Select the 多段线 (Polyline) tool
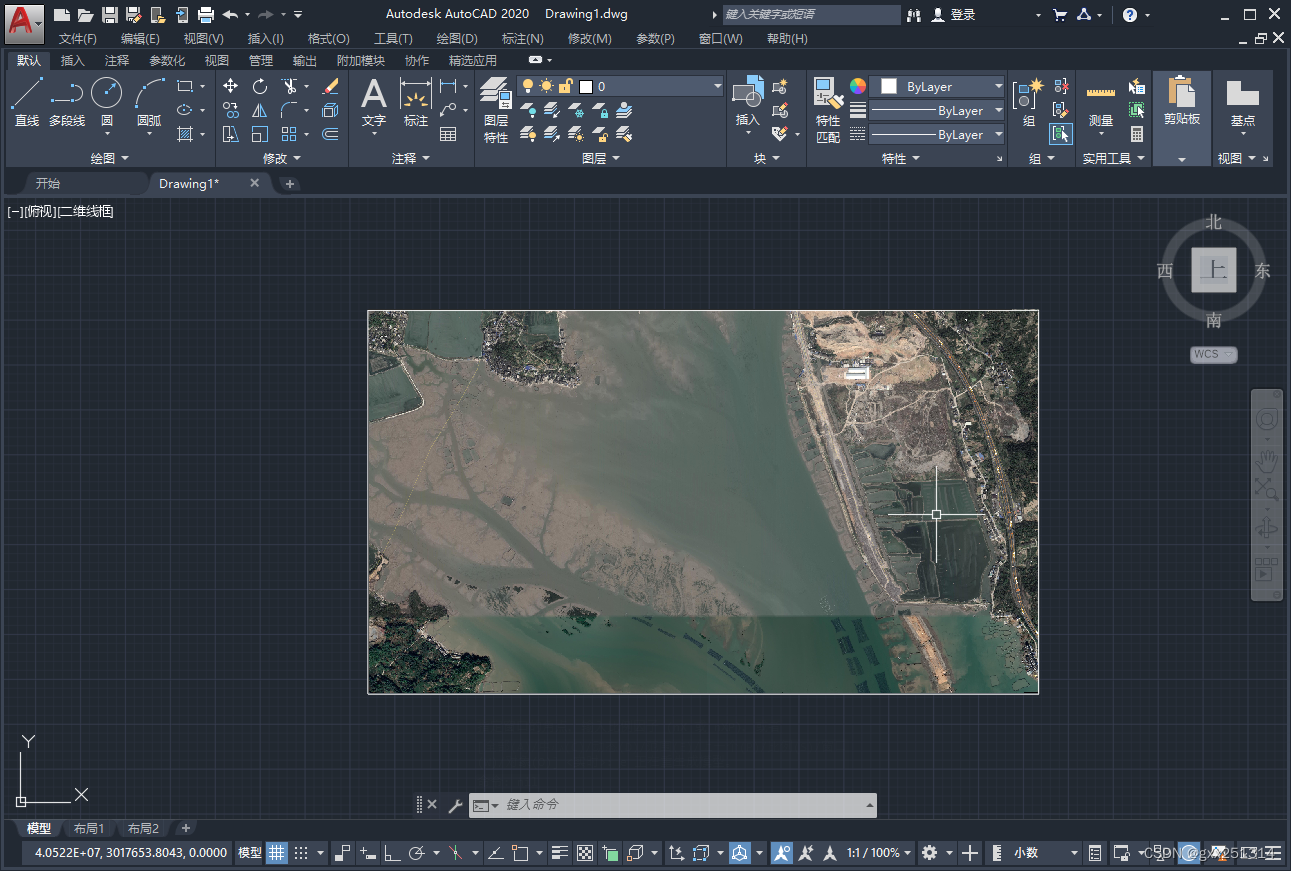This screenshot has width=1291, height=871. tap(67, 102)
